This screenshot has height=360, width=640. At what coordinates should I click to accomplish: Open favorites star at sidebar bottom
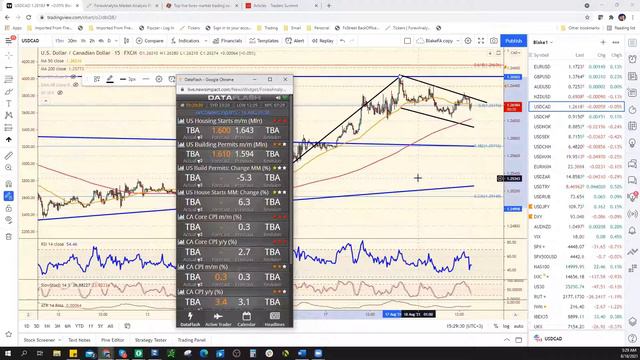pos(9,334)
